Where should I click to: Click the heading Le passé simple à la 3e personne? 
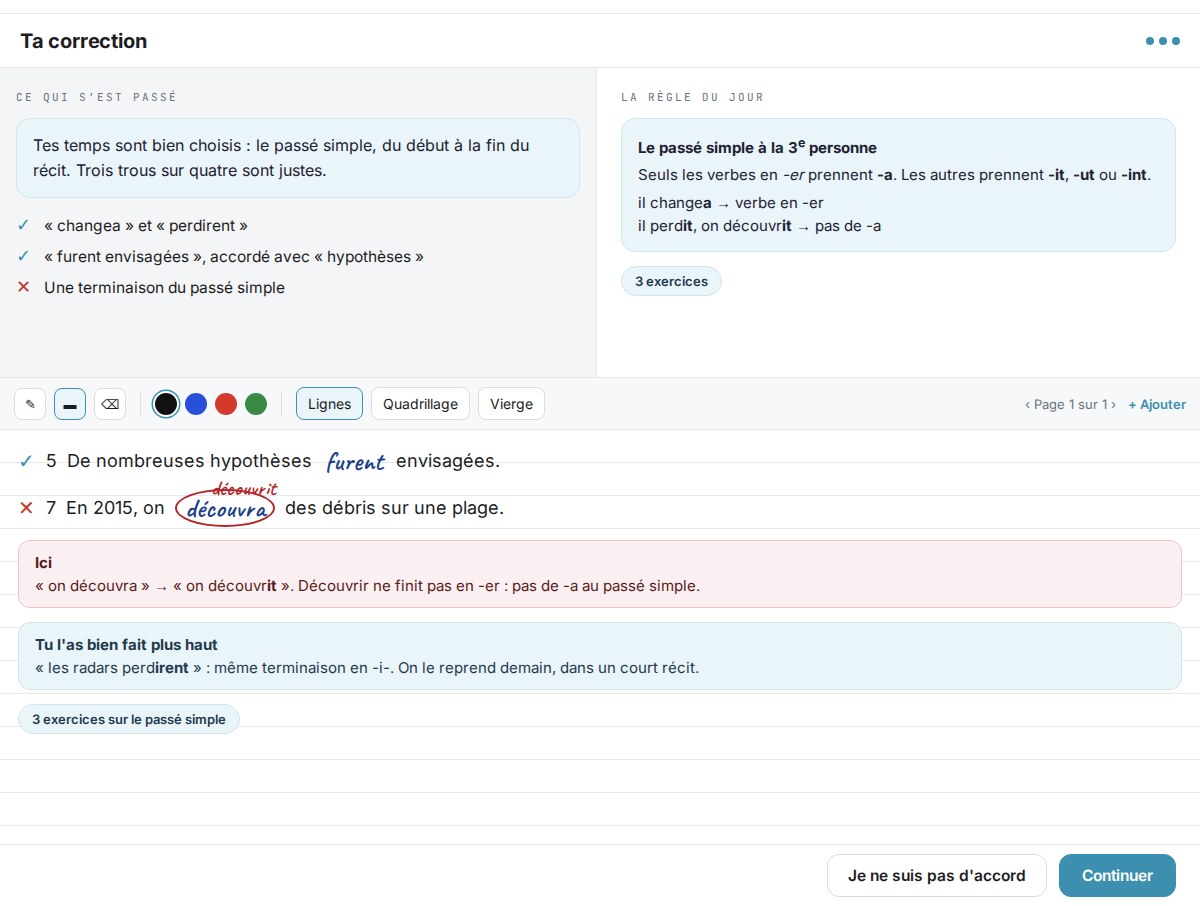pyautogui.click(x=757, y=147)
